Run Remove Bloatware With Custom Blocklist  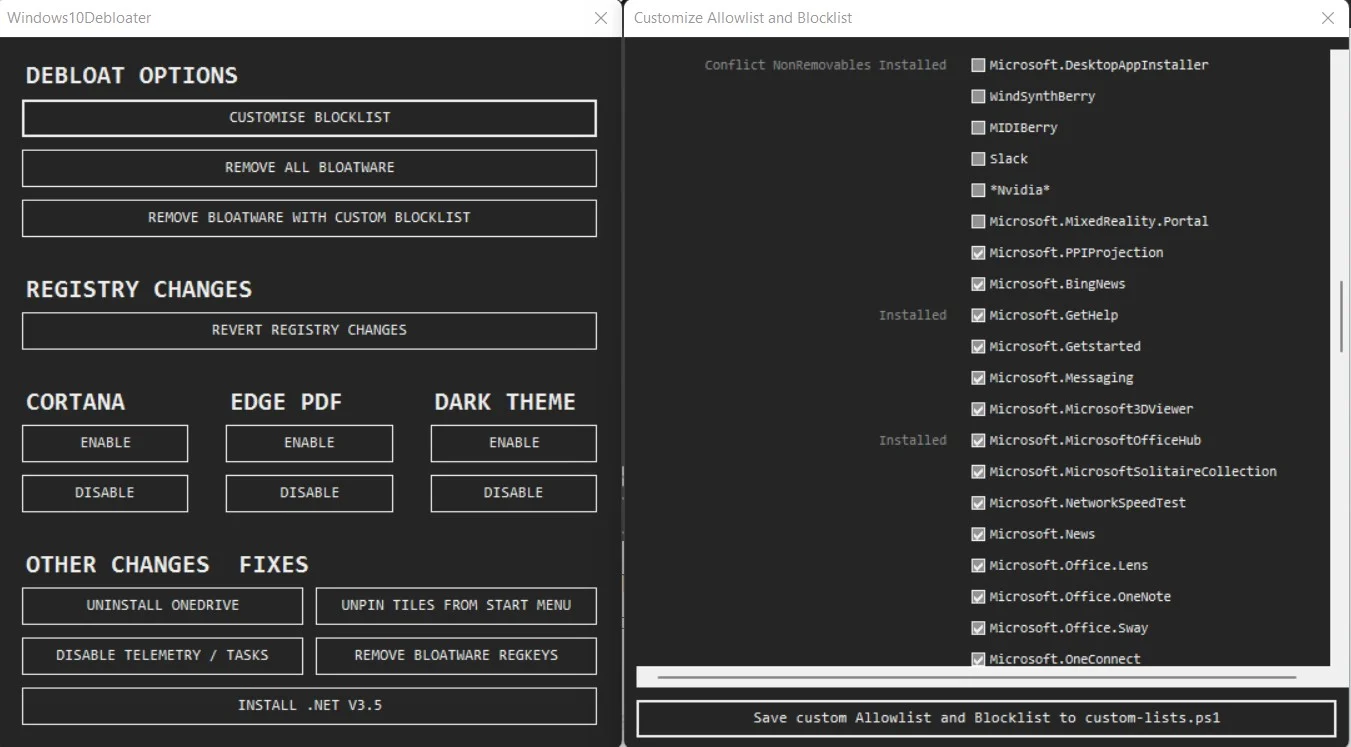click(x=309, y=218)
